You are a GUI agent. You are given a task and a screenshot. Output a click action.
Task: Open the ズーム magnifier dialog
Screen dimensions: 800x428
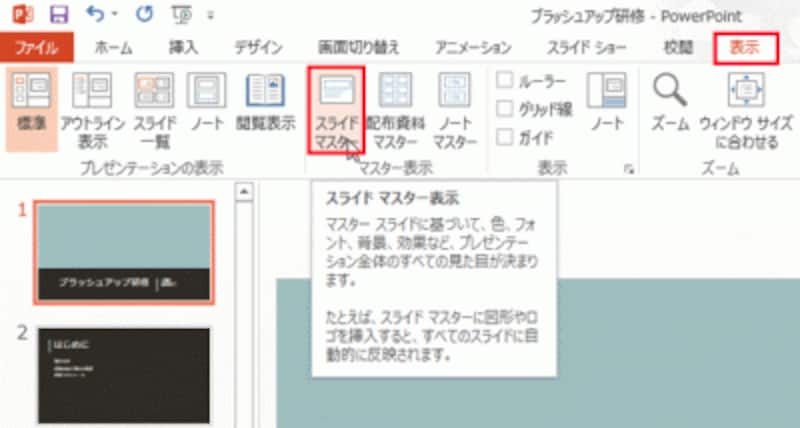(x=670, y=101)
